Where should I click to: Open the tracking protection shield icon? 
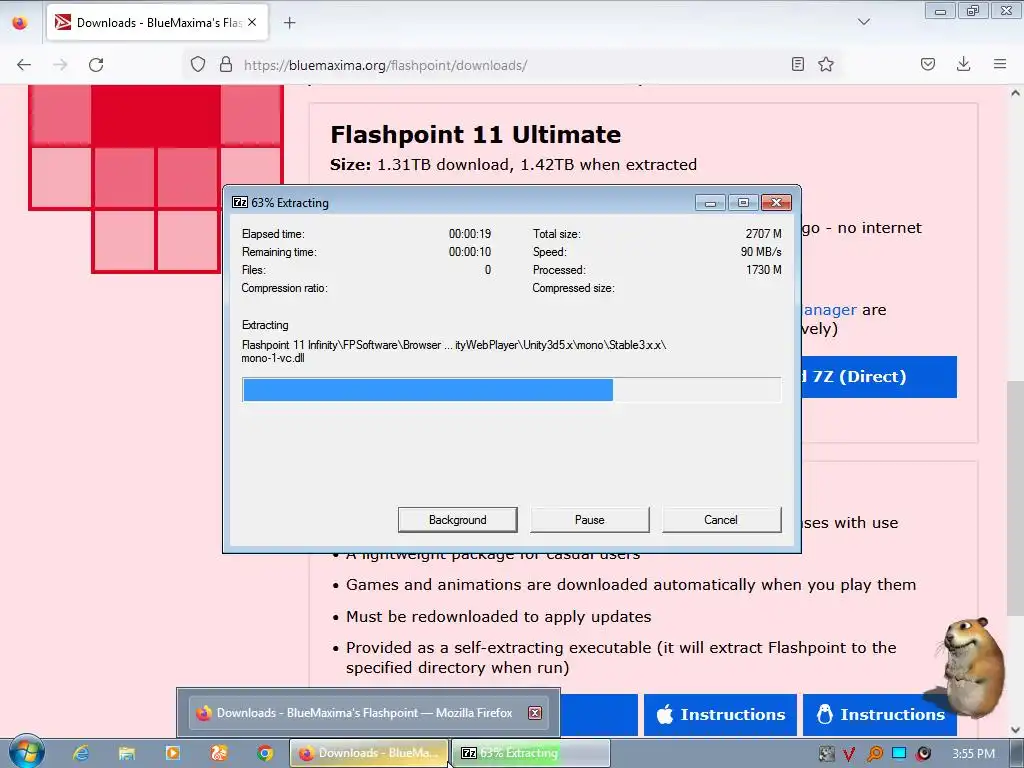click(x=198, y=65)
